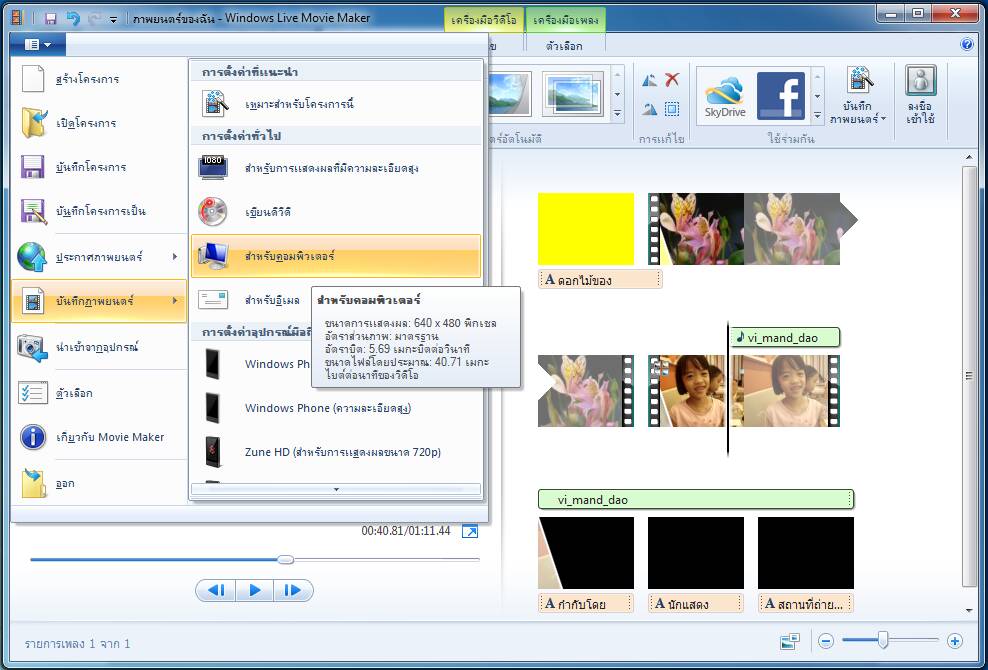The width and height of the screenshot is (988, 670).
Task: Share the movie to Facebook
Action: [780, 97]
